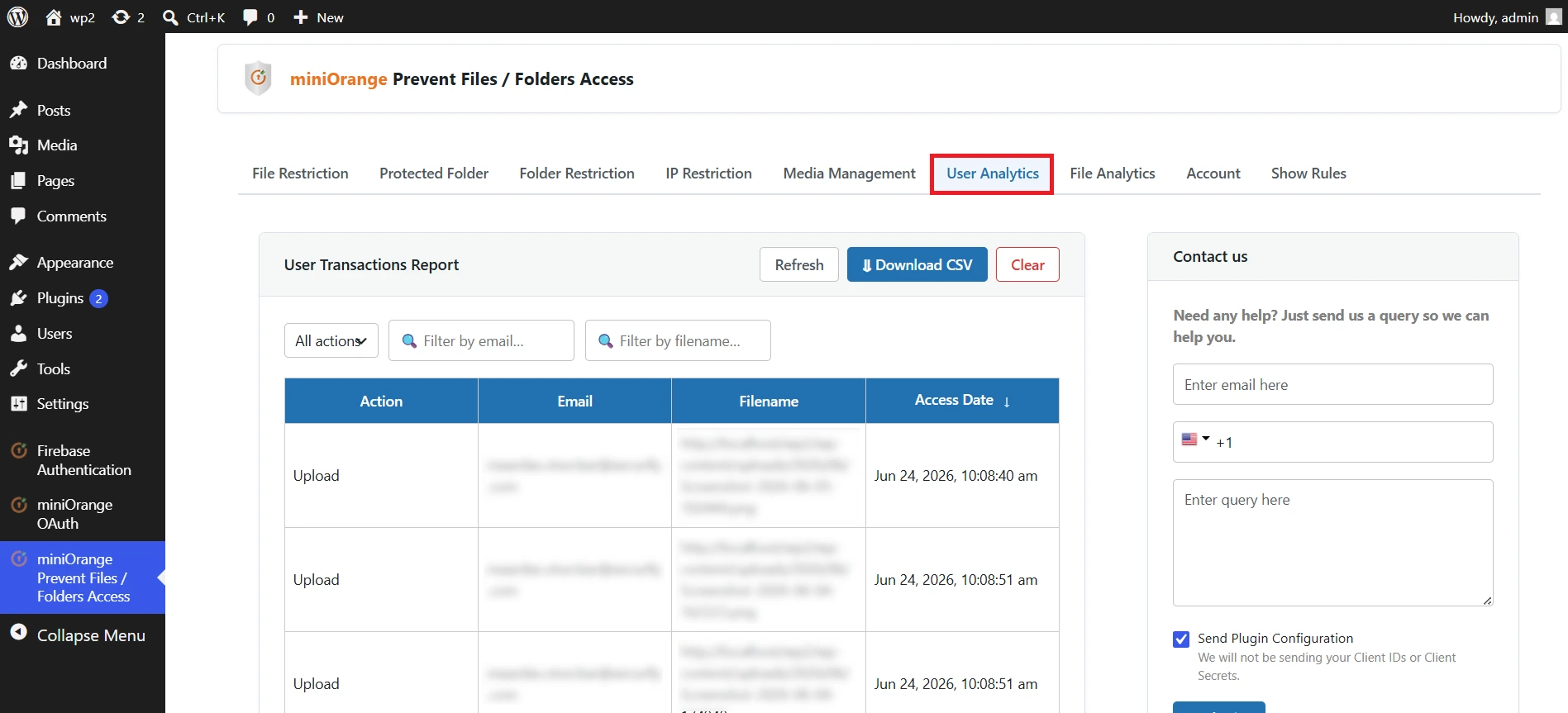Click the Refresh button
The width and height of the screenshot is (1568, 713).
[799, 264]
